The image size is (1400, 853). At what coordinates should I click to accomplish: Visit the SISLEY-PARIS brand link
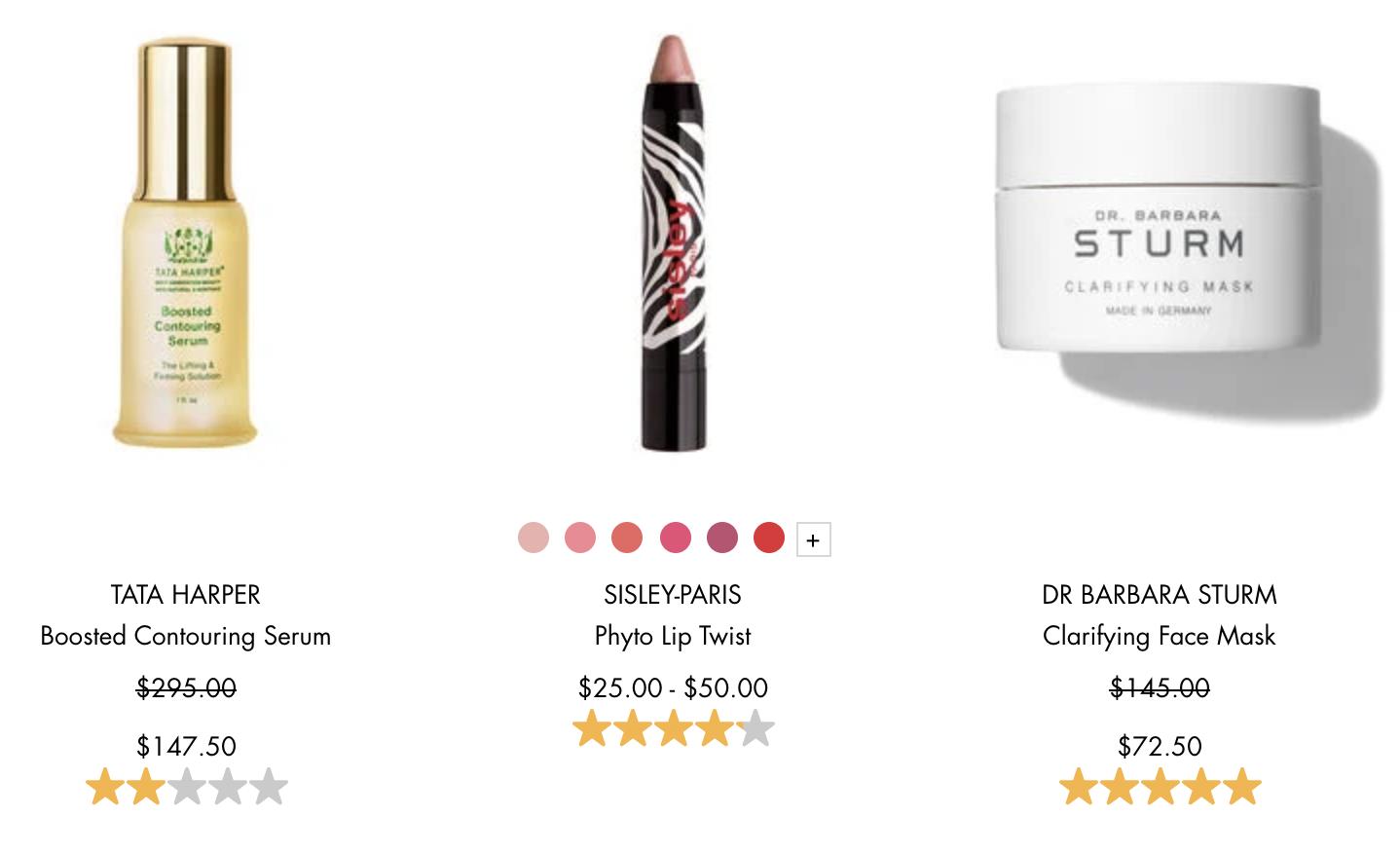click(x=673, y=595)
